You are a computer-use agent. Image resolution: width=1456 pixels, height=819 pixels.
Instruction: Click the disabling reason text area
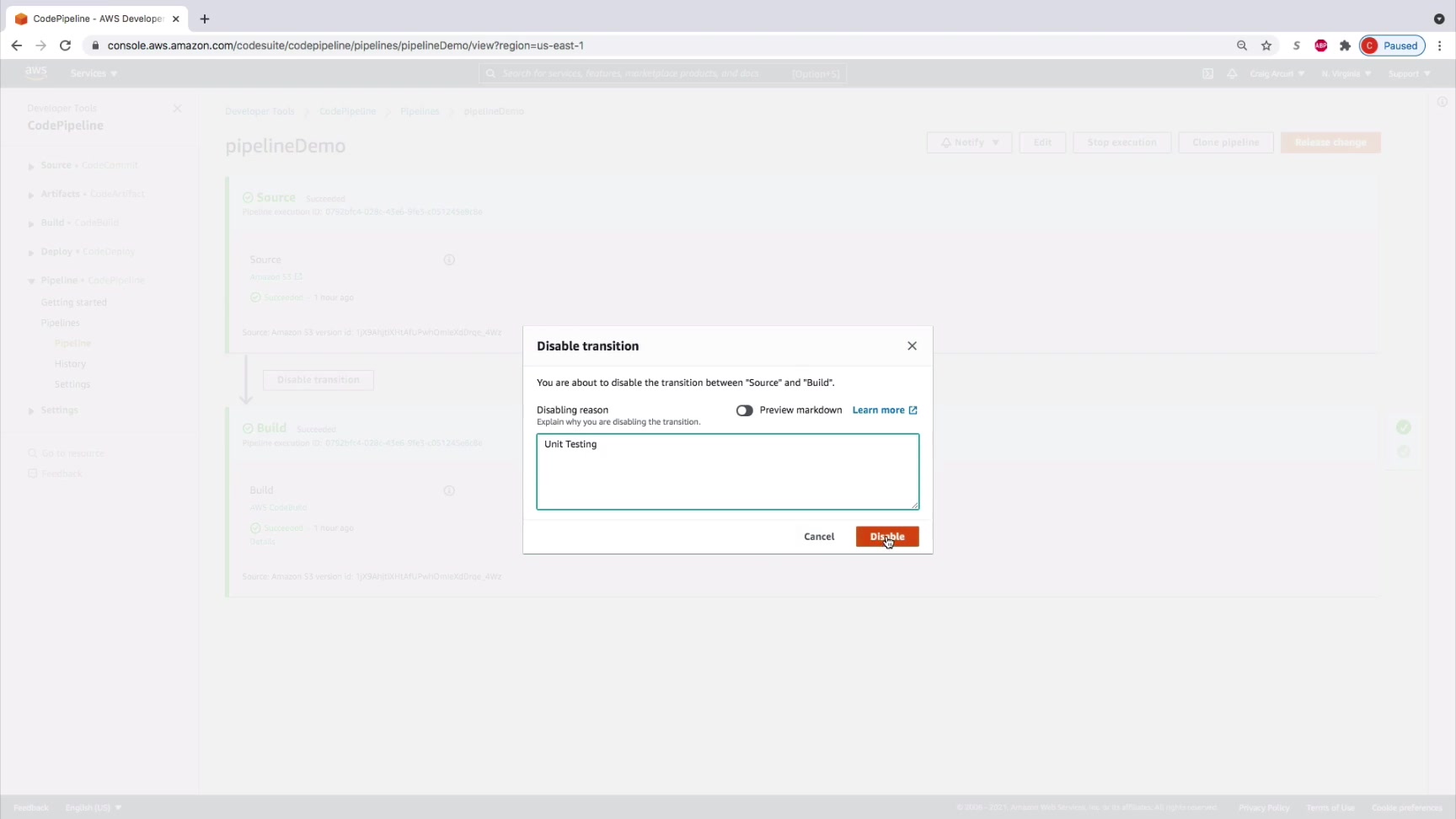point(728,472)
